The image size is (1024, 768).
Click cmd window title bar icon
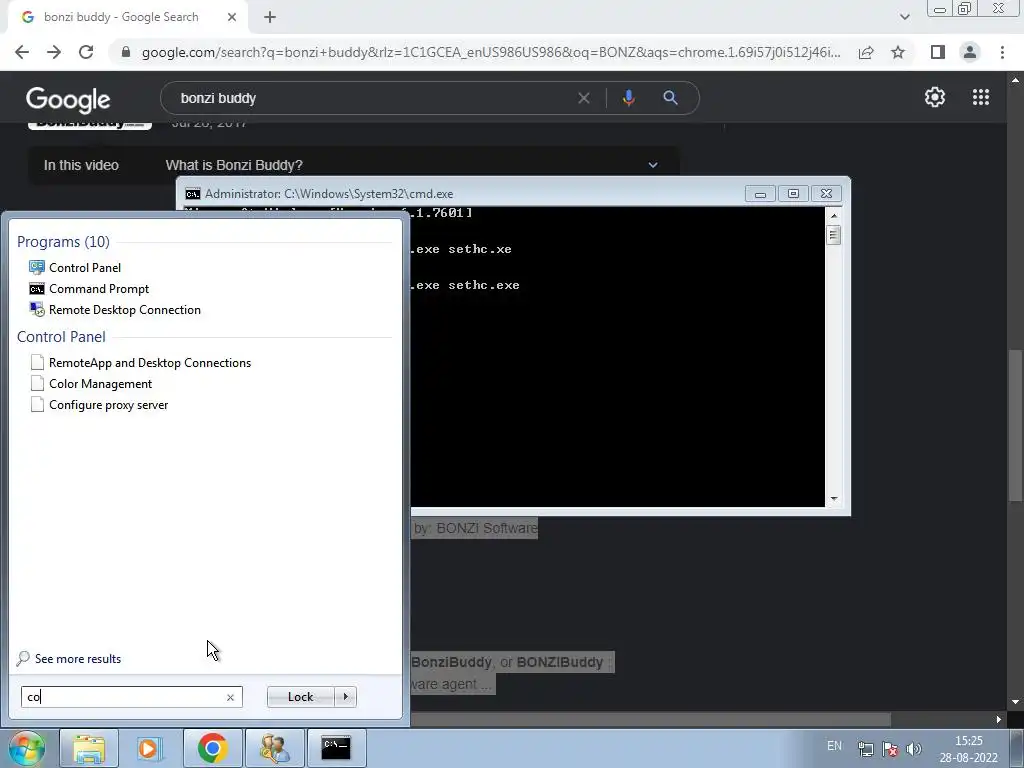point(193,194)
